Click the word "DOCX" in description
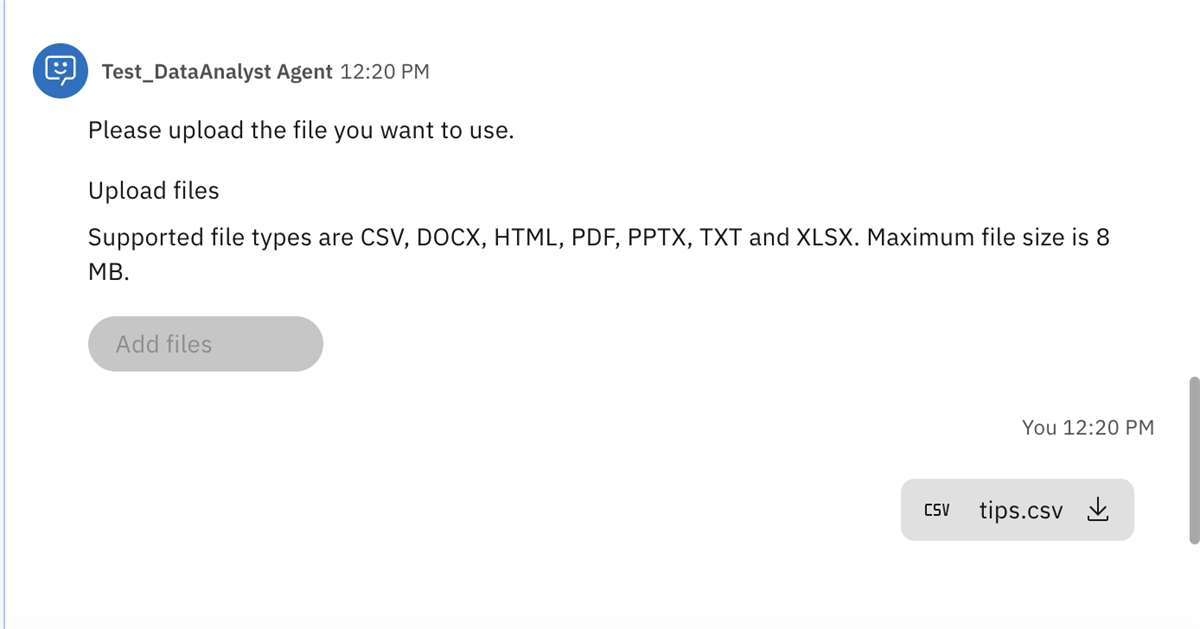1200x629 pixels. (x=448, y=238)
